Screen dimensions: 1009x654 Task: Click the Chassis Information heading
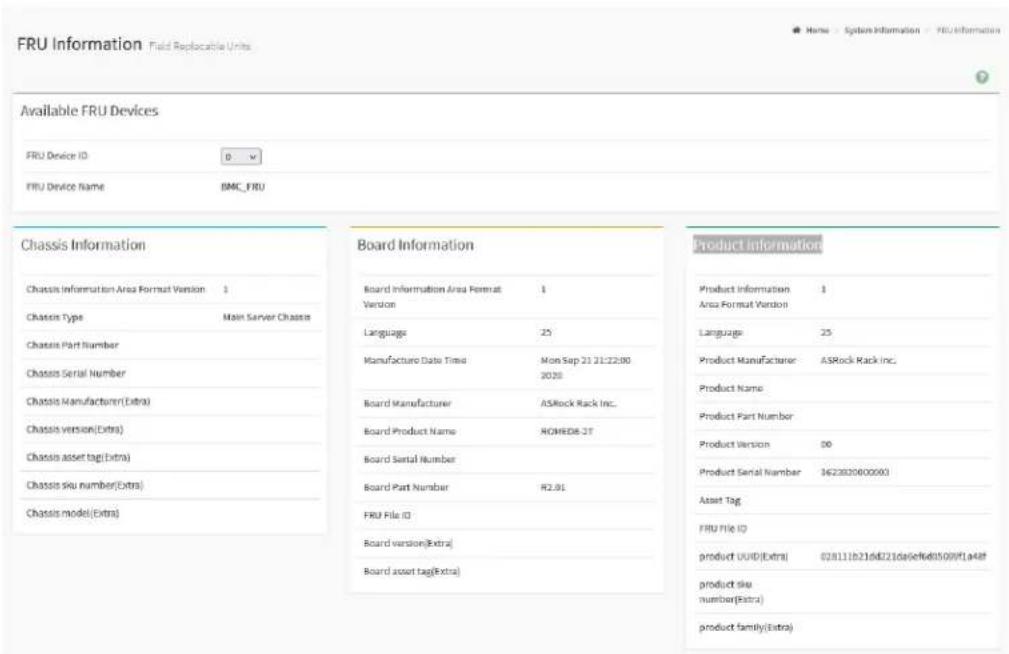coord(83,245)
